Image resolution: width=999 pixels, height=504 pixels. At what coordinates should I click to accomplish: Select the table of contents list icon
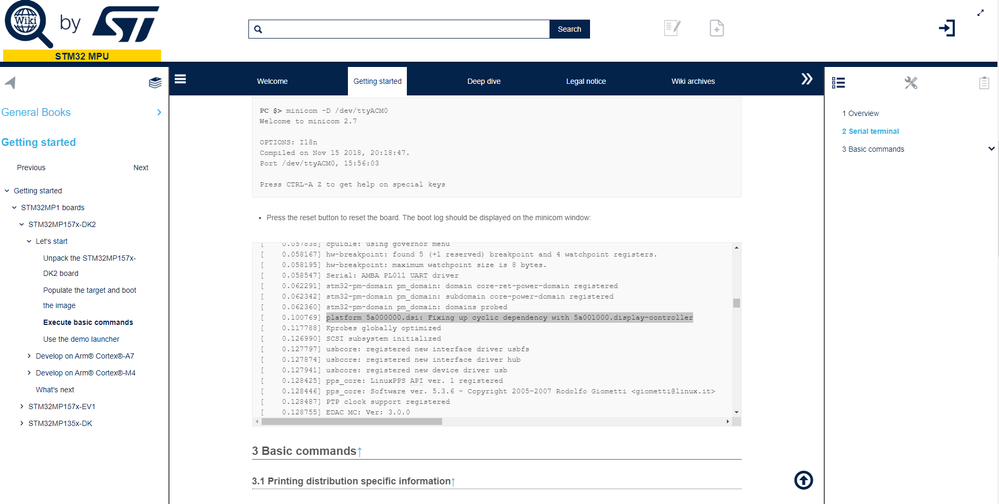click(x=838, y=83)
